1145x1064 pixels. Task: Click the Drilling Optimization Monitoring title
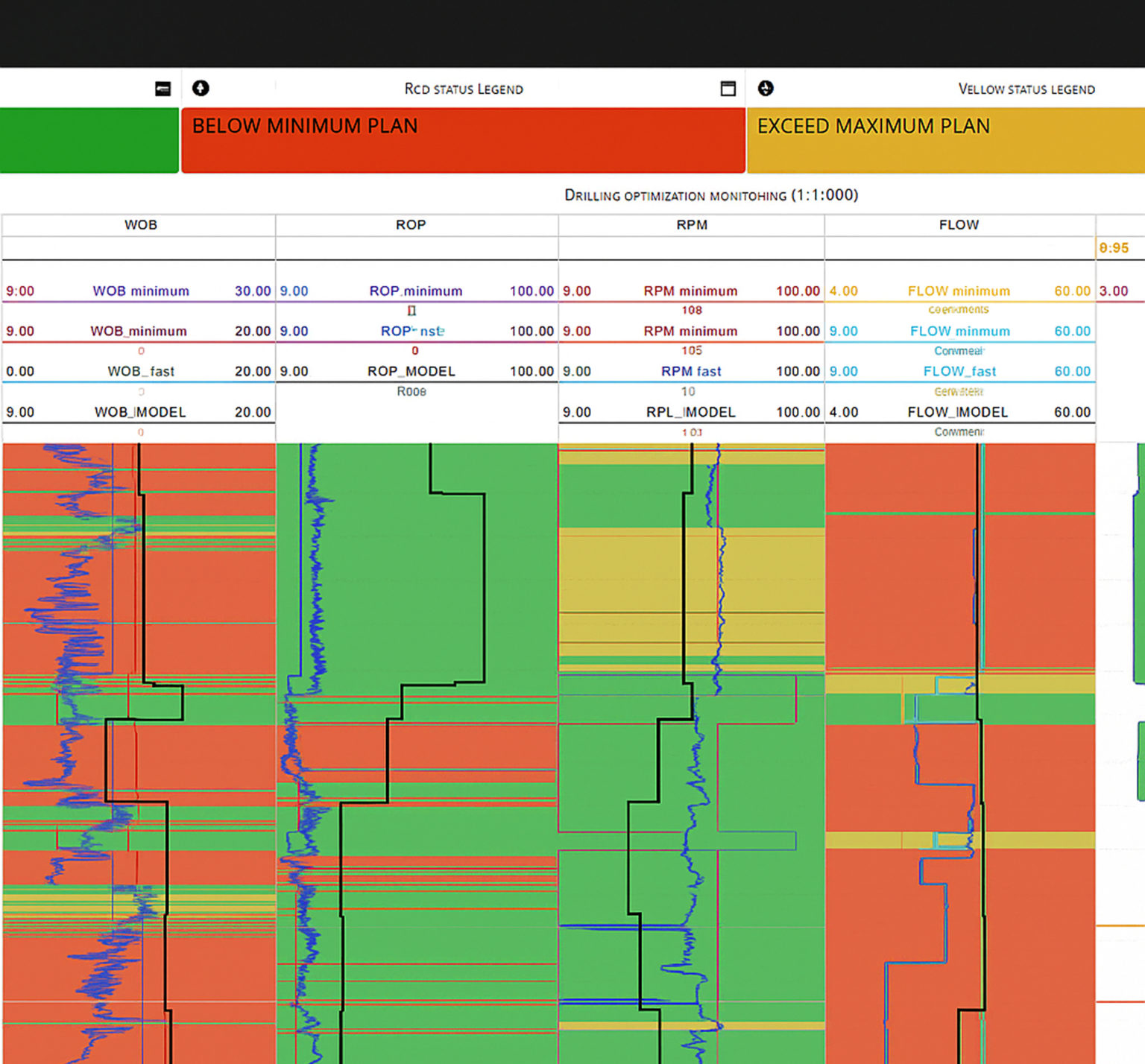711,195
